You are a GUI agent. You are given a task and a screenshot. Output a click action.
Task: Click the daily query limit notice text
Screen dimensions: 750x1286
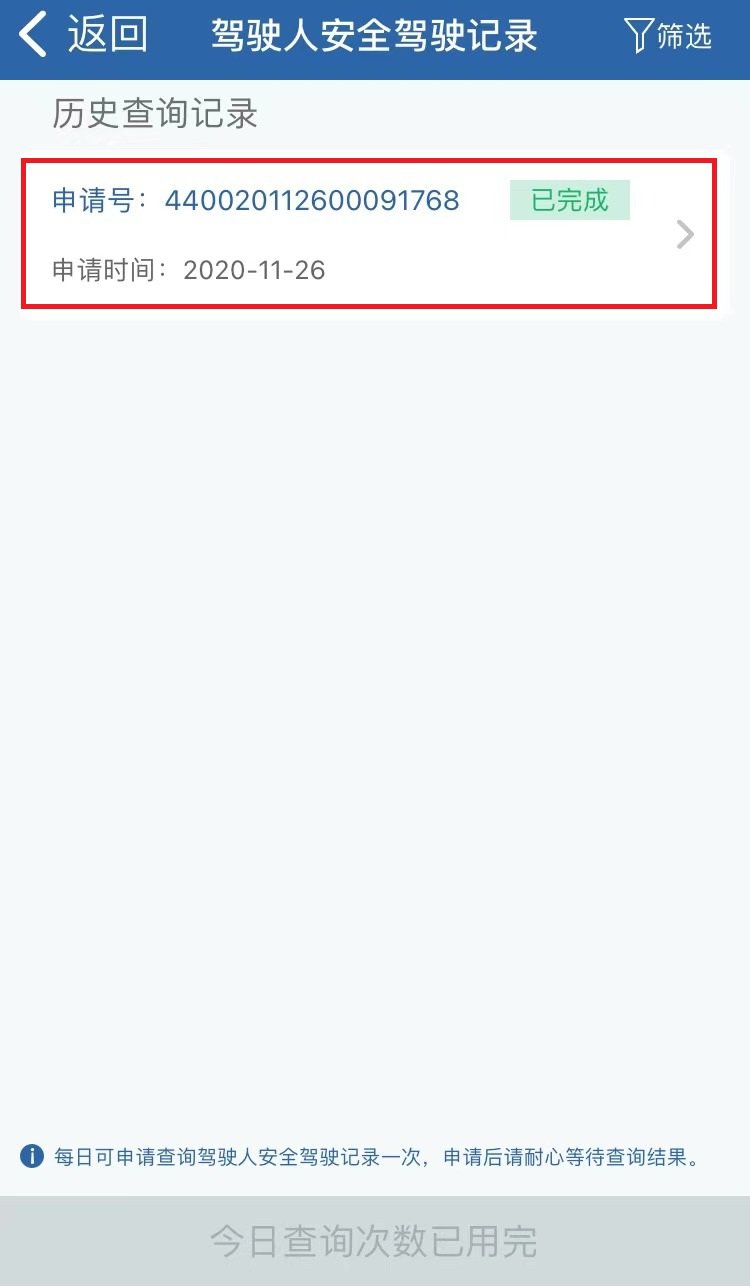376,1157
